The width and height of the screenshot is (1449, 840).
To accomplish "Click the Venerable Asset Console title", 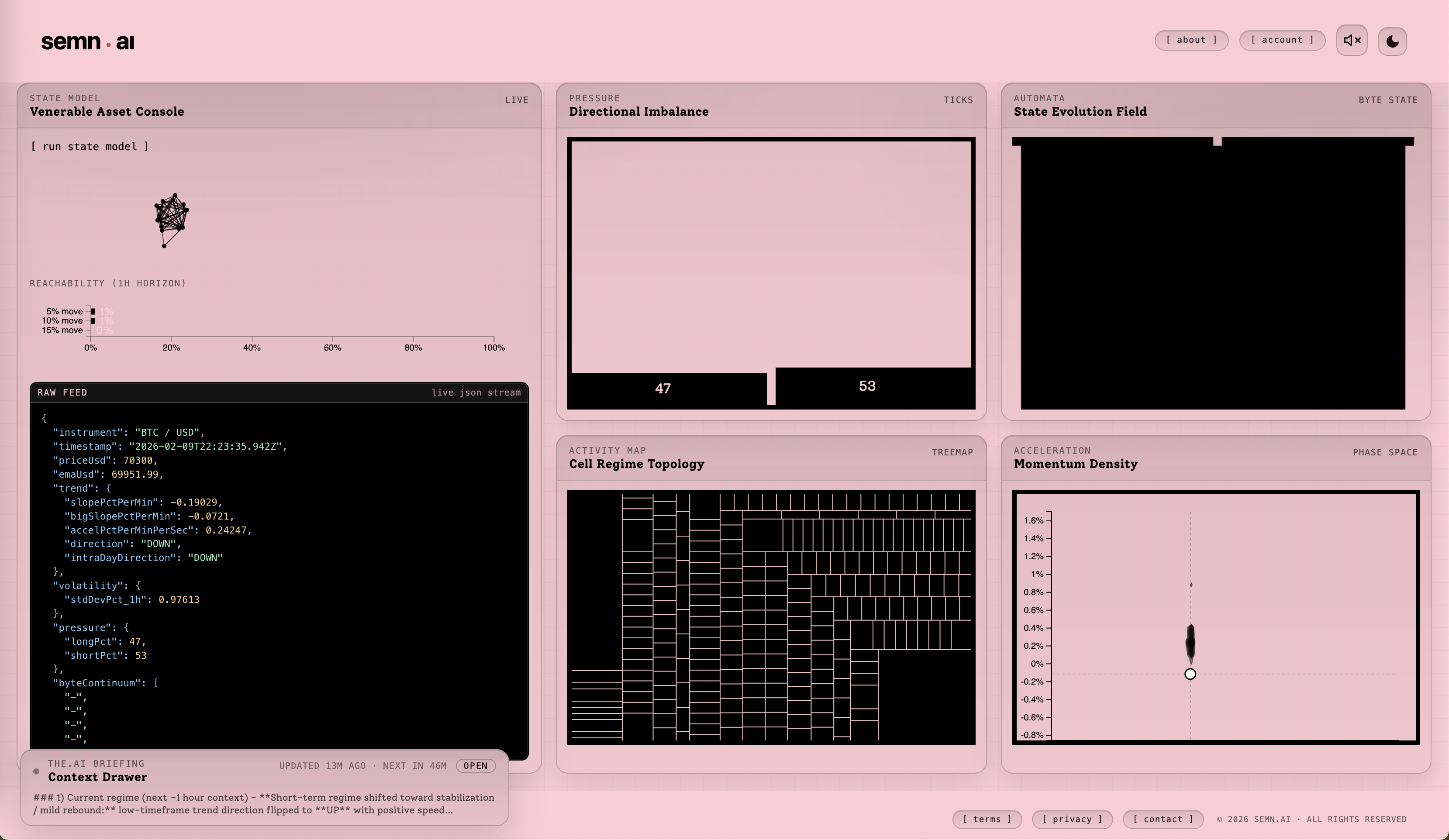I will pos(107,111).
